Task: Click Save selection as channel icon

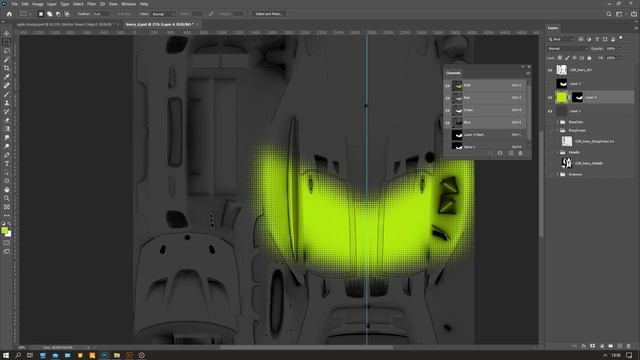Action: click(500, 153)
